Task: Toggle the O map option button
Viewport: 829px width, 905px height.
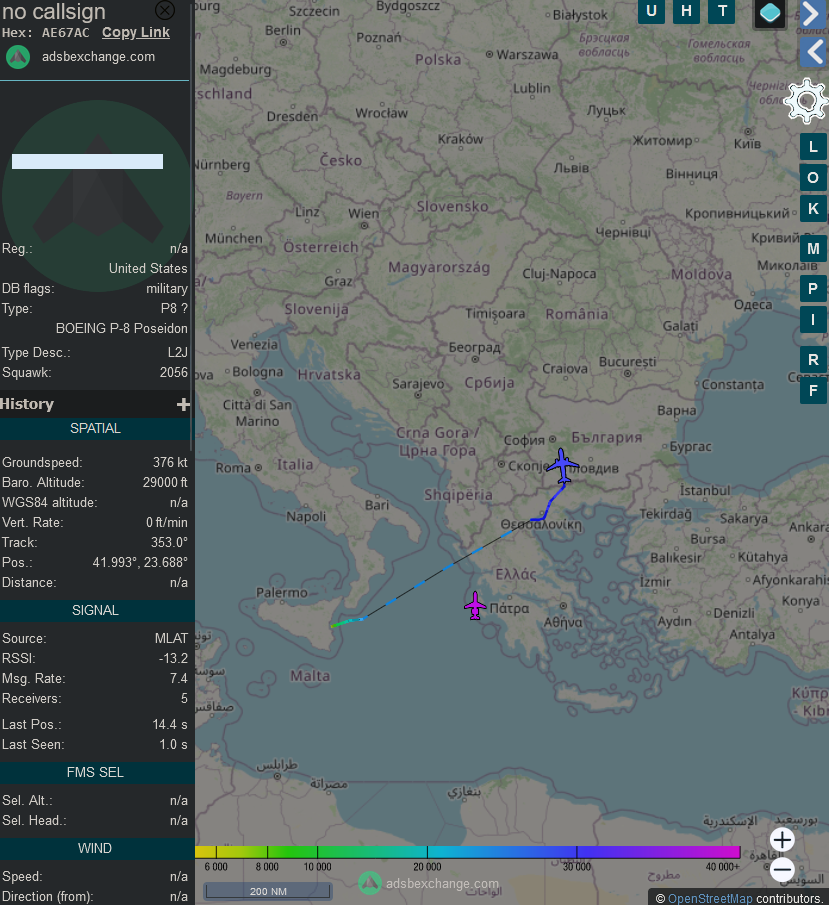Action: [813, 178]
